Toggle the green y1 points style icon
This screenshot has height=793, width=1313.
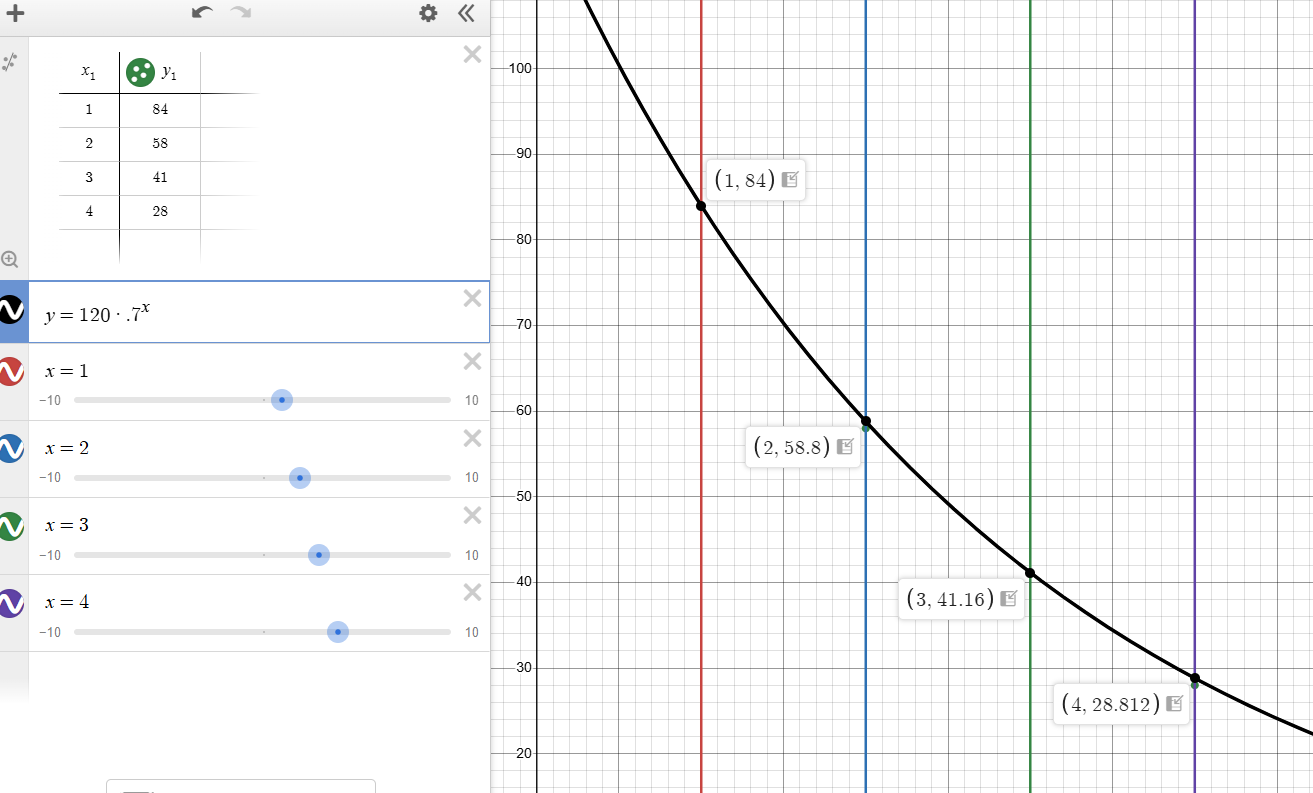(x=140, y=72)
